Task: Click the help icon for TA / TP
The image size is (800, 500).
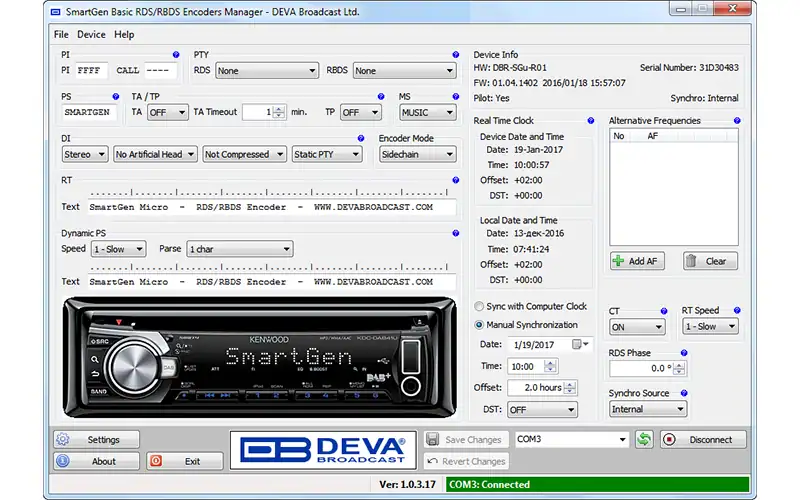Action: coord(381,96)
